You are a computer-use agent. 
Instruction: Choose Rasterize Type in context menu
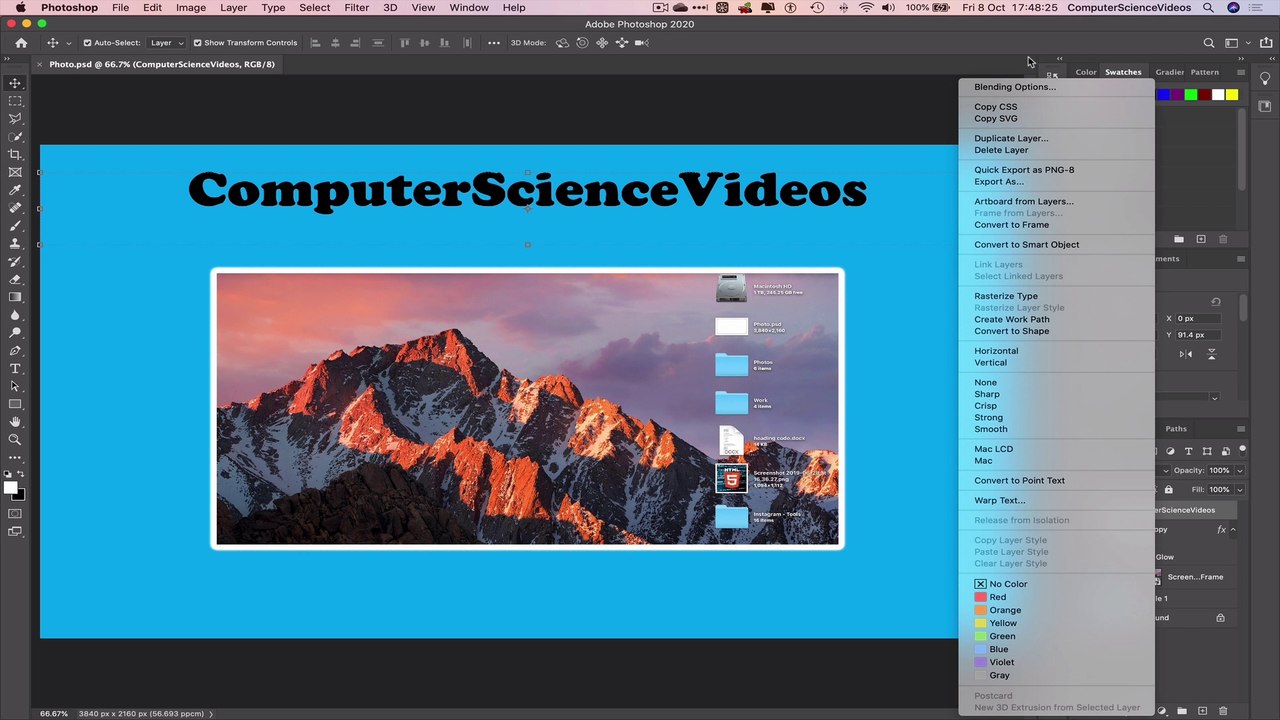pyautogui.click(x=1006, y=296)
